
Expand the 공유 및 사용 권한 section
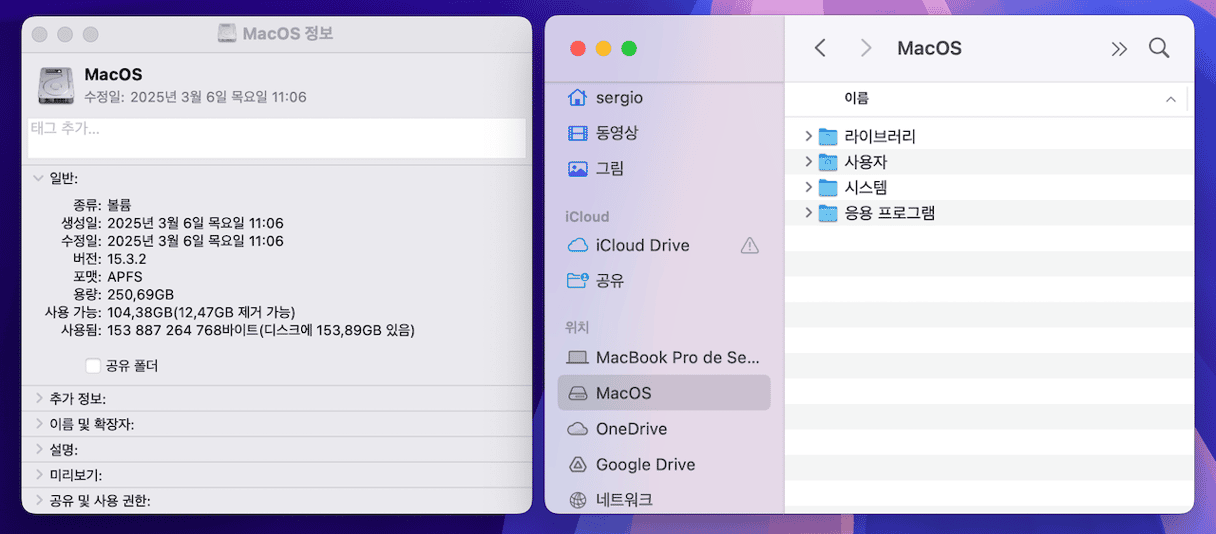[x=38, y=500]
